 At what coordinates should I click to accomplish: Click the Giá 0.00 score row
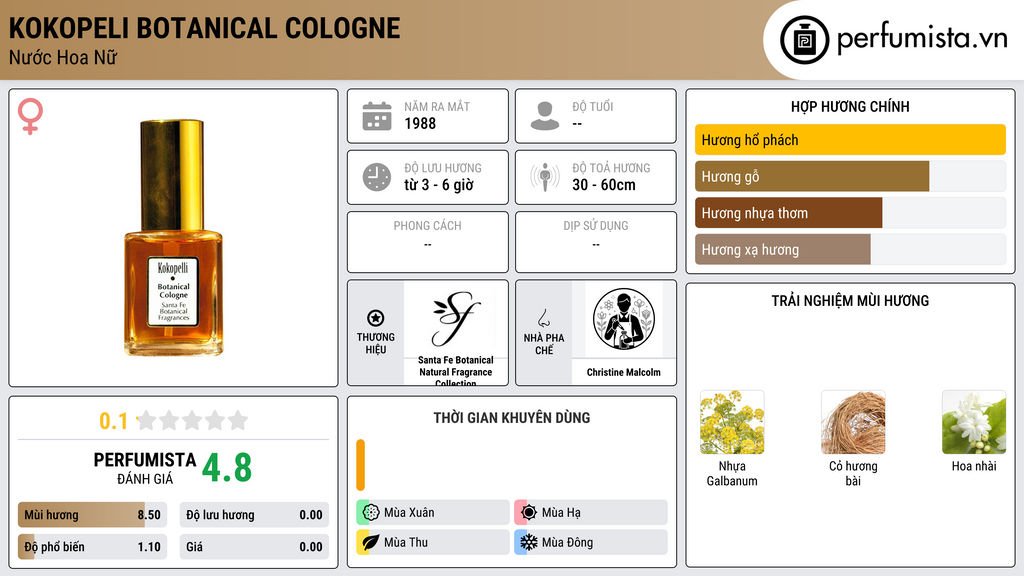point(254,547)
